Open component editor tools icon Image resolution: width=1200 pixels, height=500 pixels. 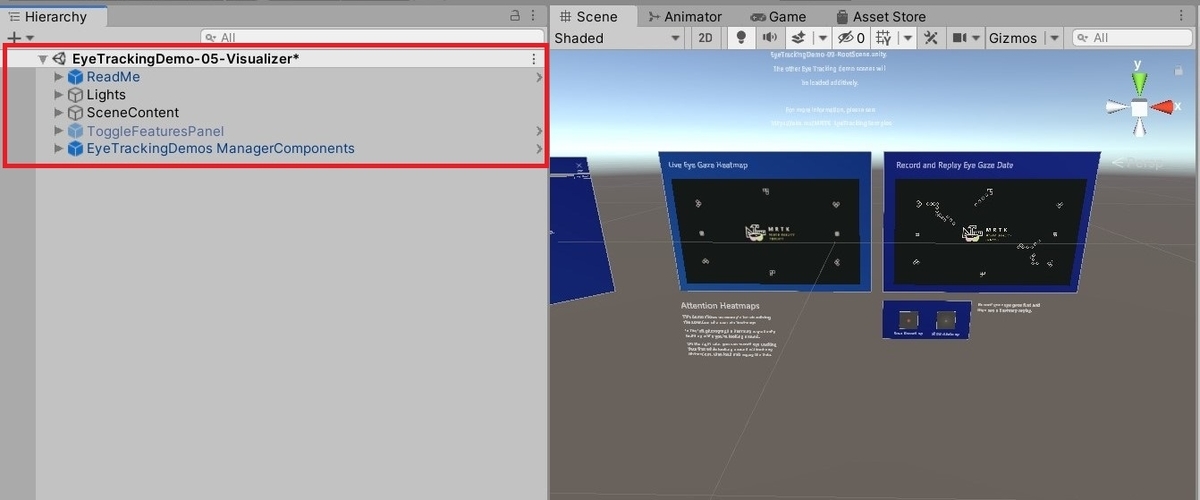tap(931, 38)
